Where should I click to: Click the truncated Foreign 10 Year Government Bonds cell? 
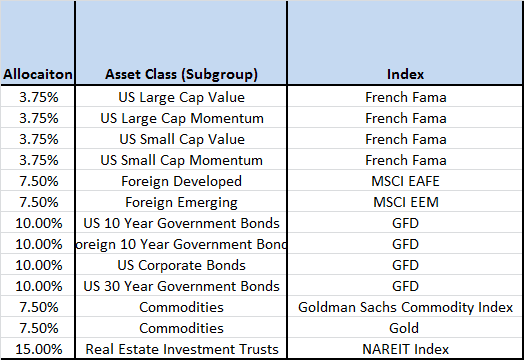(x=181, y=244)
